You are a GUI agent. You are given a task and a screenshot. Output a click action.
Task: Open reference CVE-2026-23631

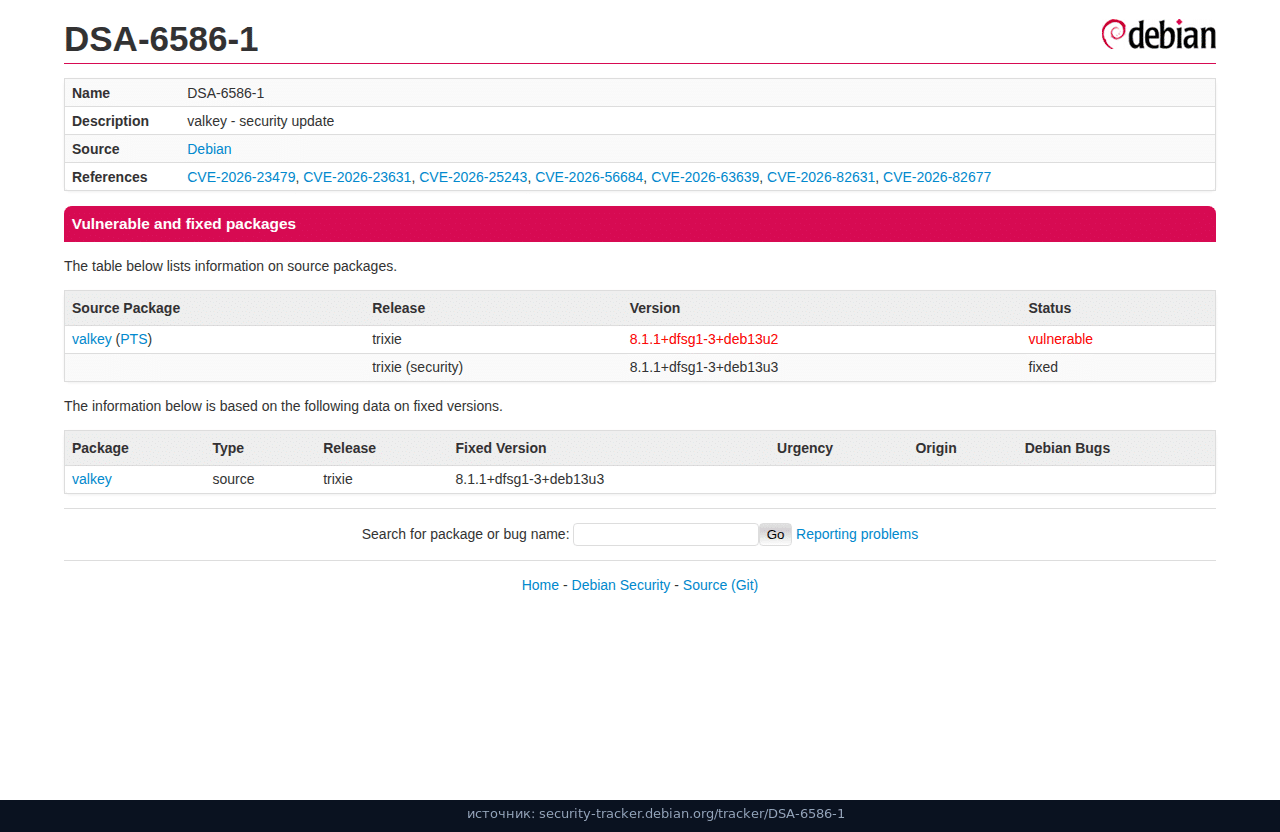click(357, 177)
